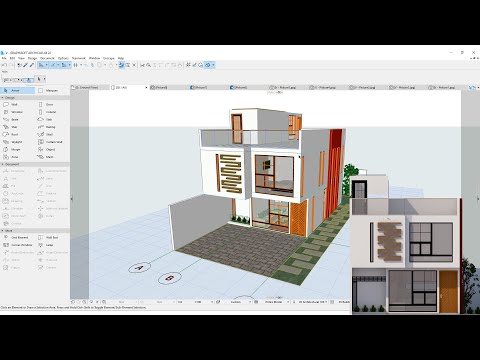
Task: Select grid marker A in 3D view
Action: 140,267
